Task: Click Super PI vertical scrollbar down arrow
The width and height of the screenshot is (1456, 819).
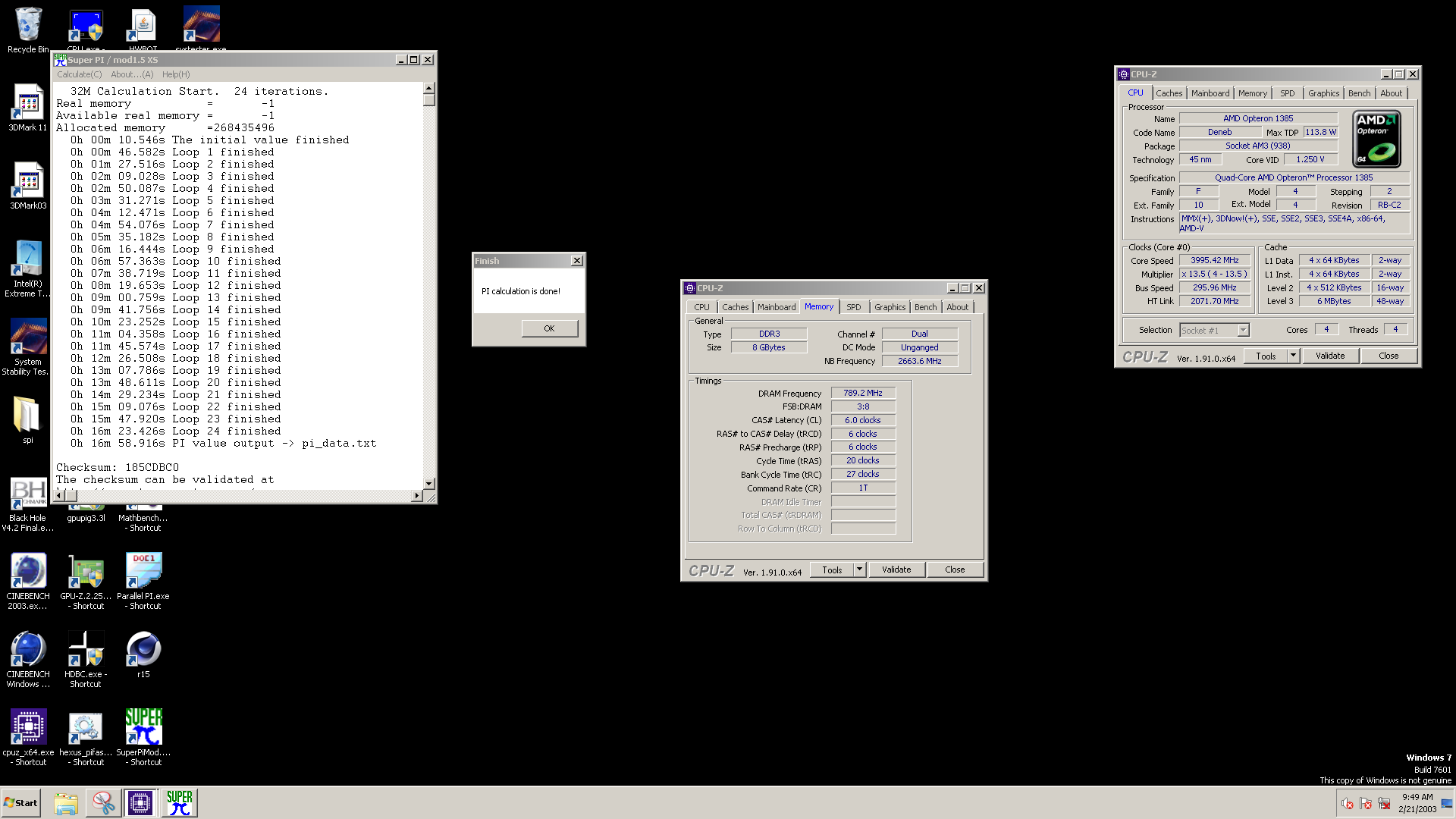Action: (x=429, y=483)
